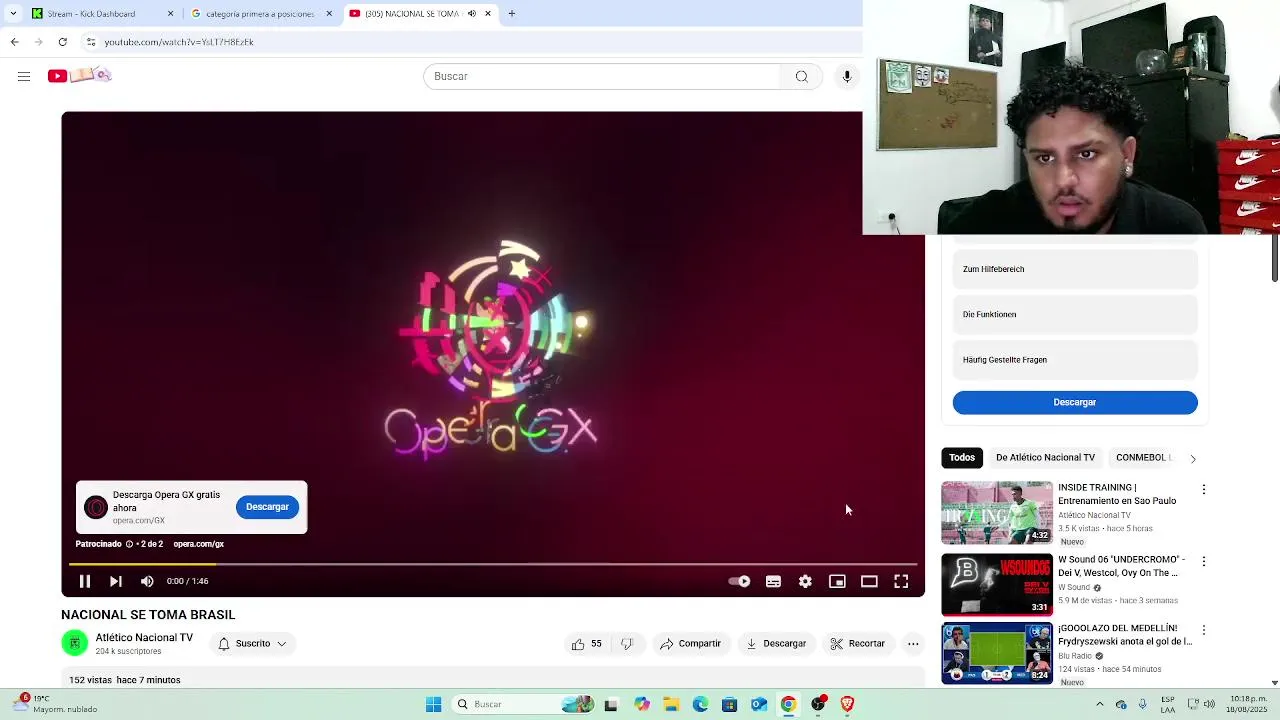
Task: Select Die Funktionen entry in the ad panel
Action: pos(1075,314)
